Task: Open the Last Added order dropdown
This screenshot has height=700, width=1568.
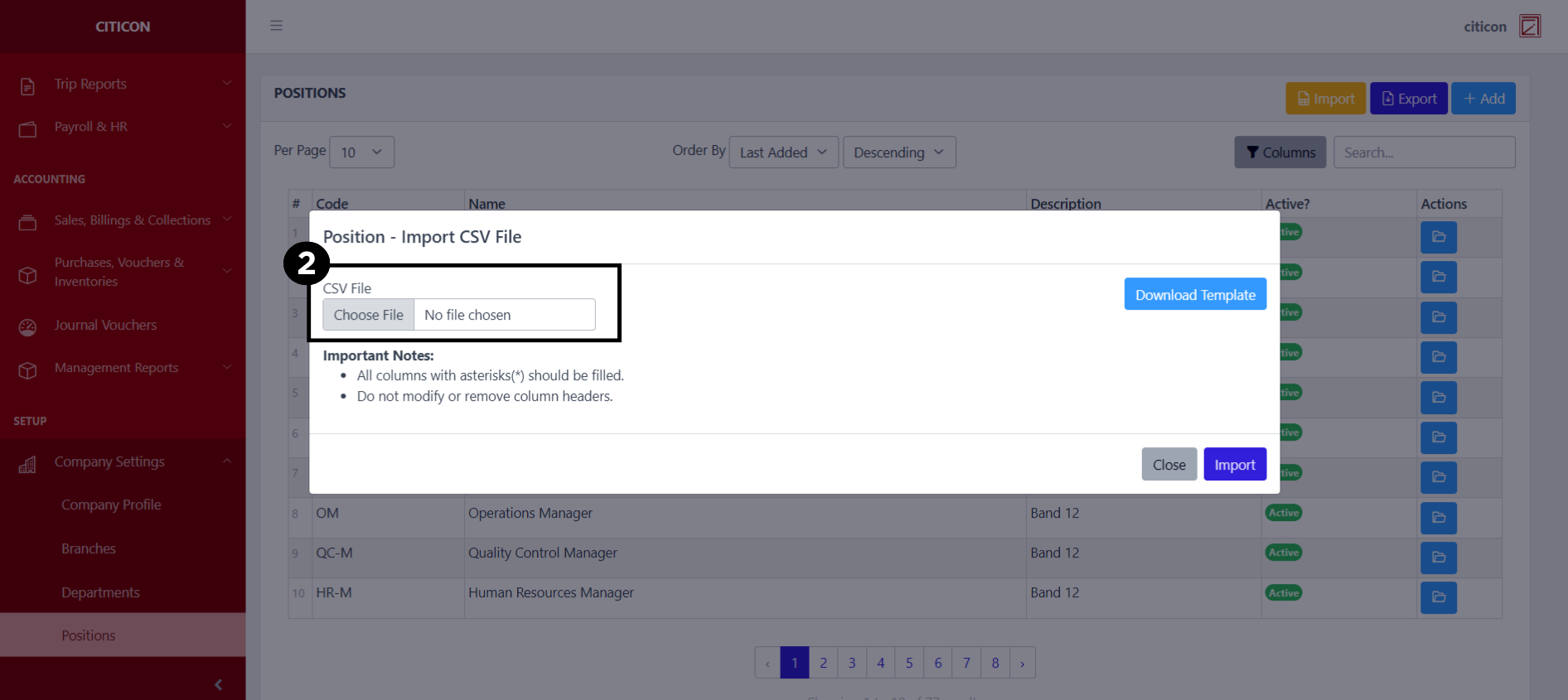Action: [x=783, y=152]
